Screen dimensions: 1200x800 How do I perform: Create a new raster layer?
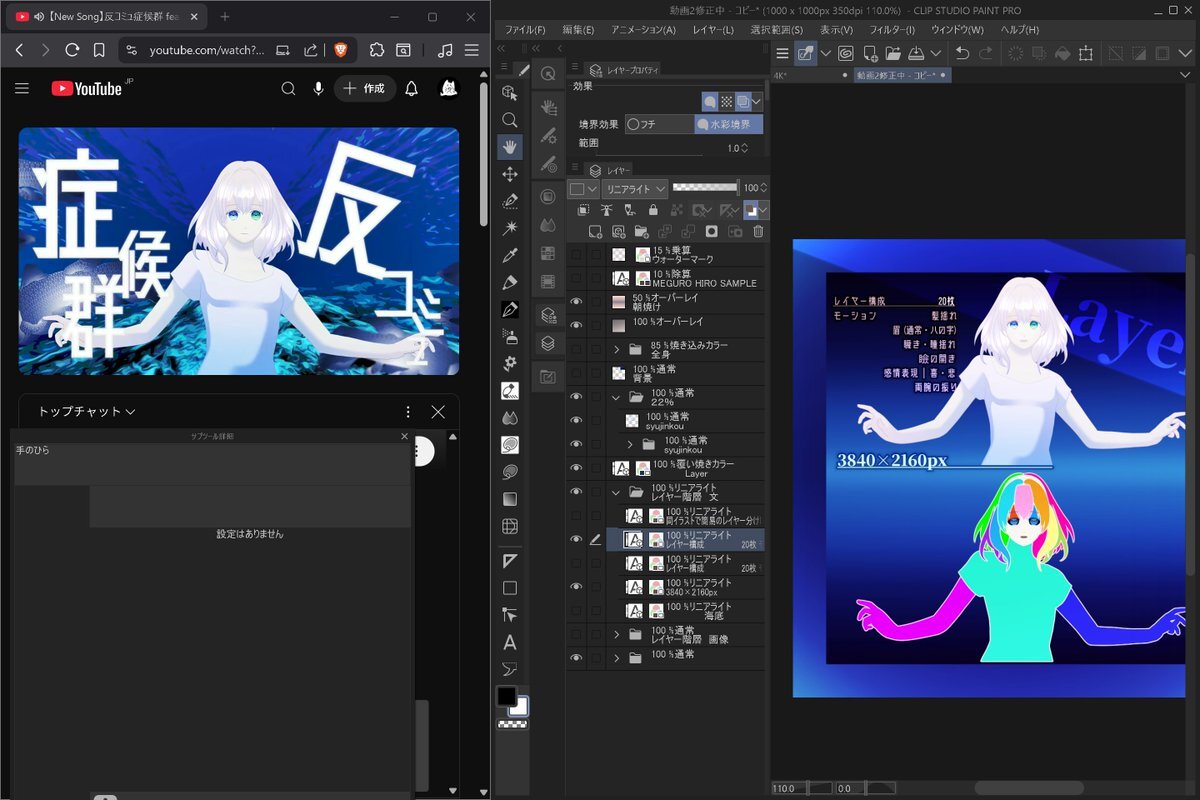point(595,231)
